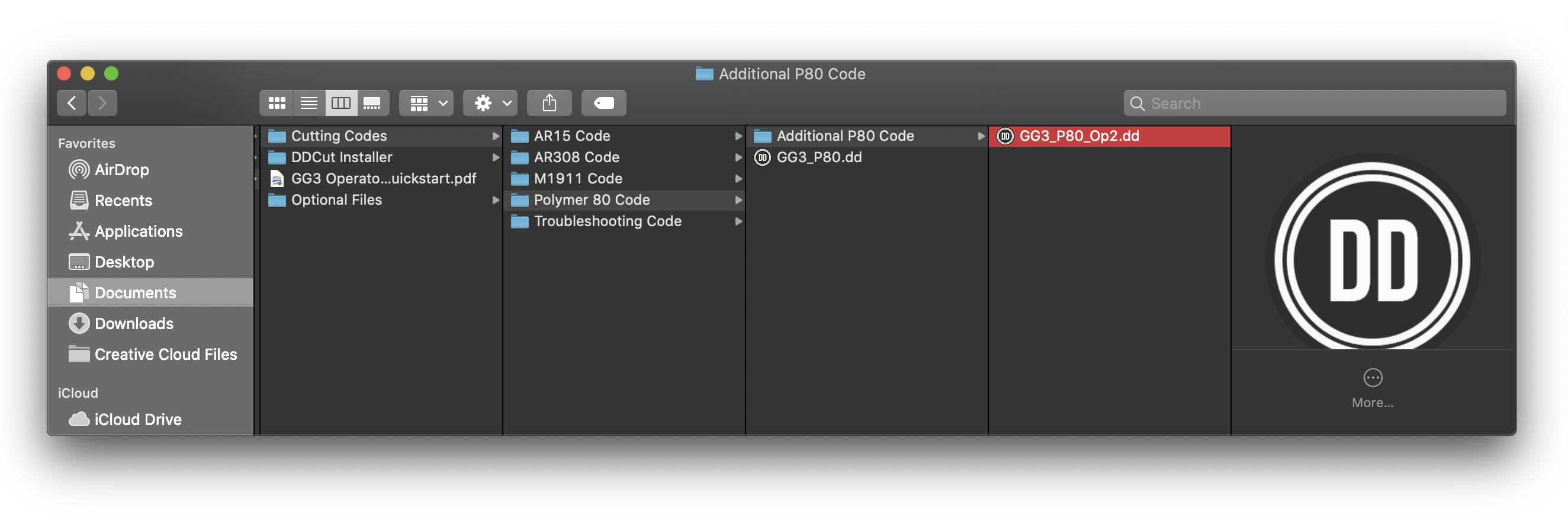Open AirDrop in the sidebar
This screenshot has width=1568, height=522.
coord(121,170)
